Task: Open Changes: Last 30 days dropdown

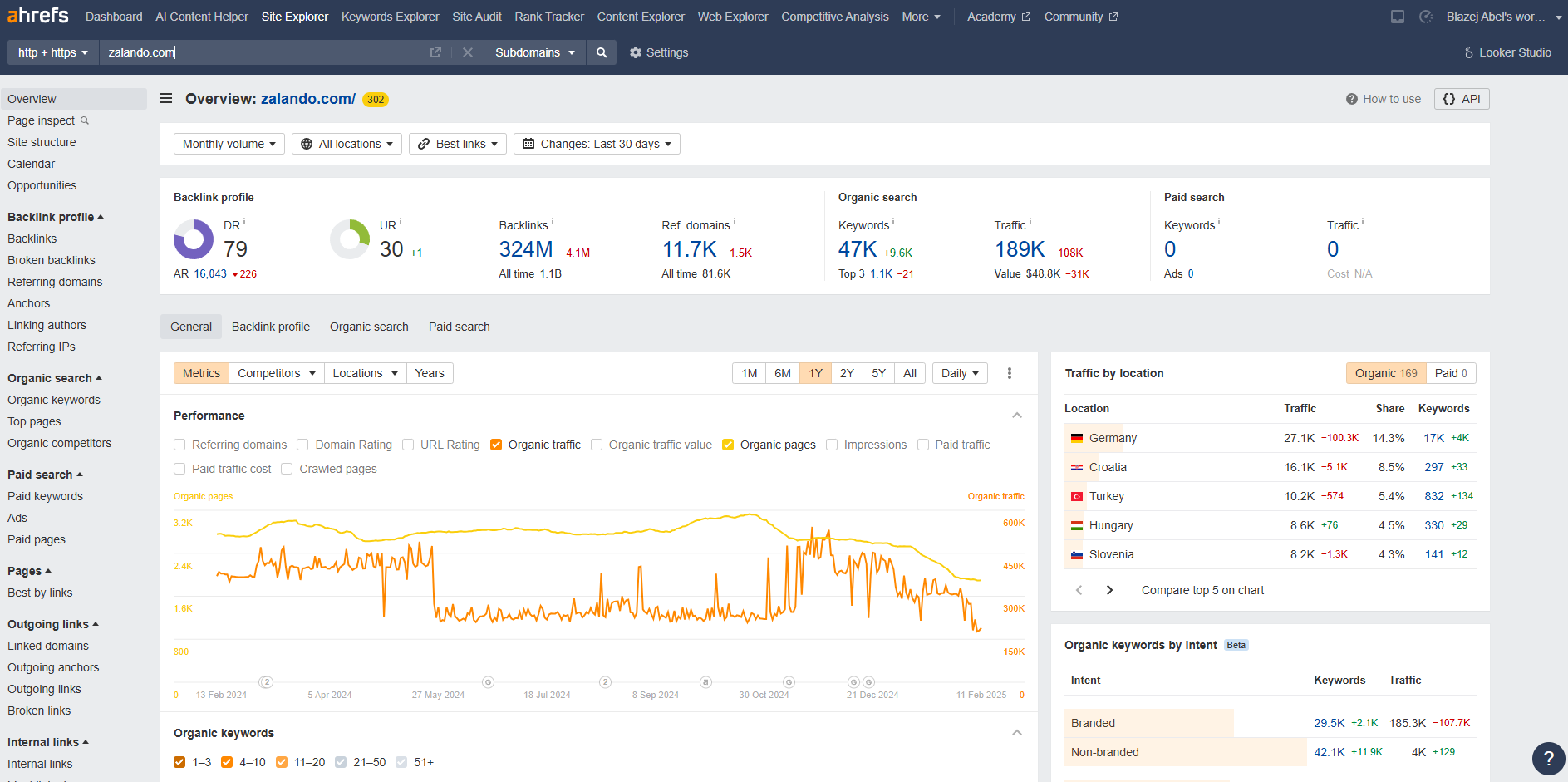Action: 597,144
